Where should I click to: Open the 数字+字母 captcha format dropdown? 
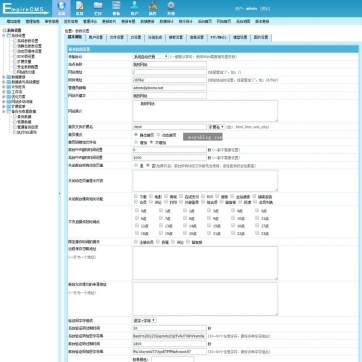(x=144, y=320)
